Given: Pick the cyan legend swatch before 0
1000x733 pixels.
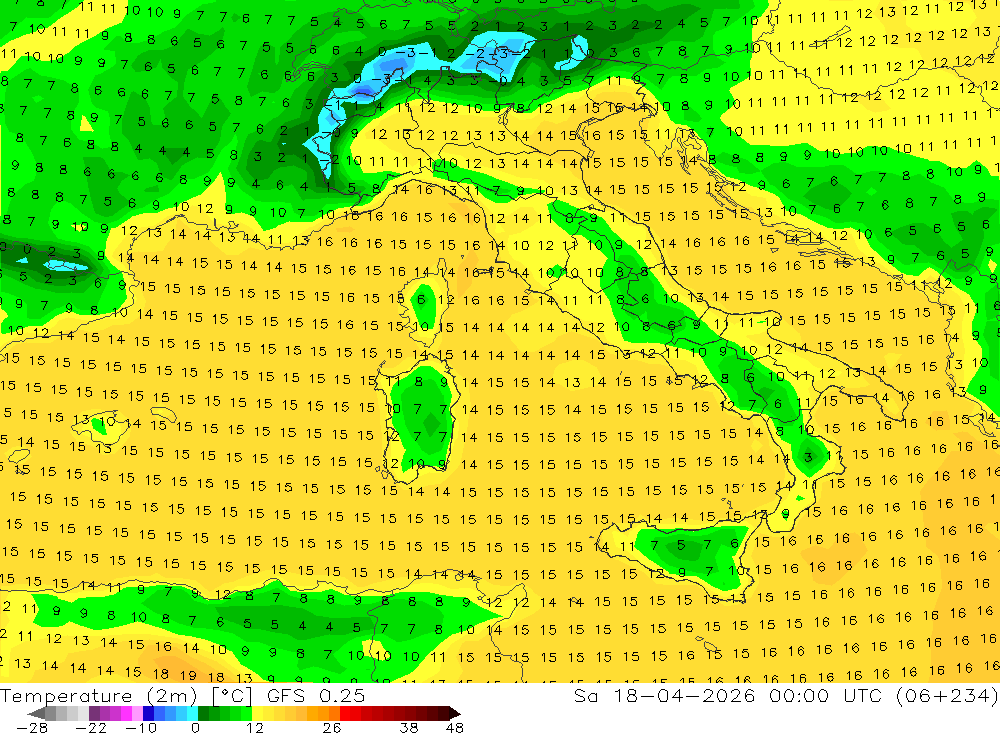Looking at the screenshot, I should click(x=192, y=714).
